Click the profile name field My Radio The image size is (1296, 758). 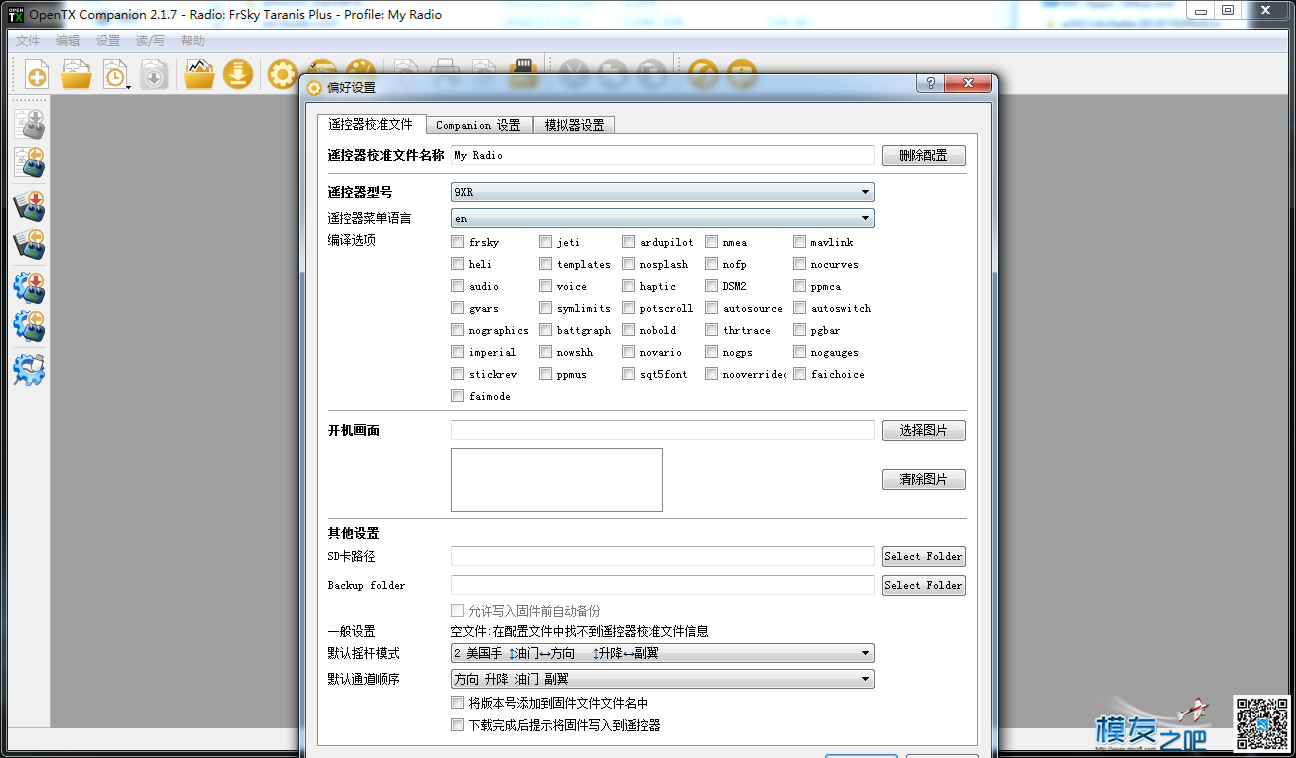[663, 155]
